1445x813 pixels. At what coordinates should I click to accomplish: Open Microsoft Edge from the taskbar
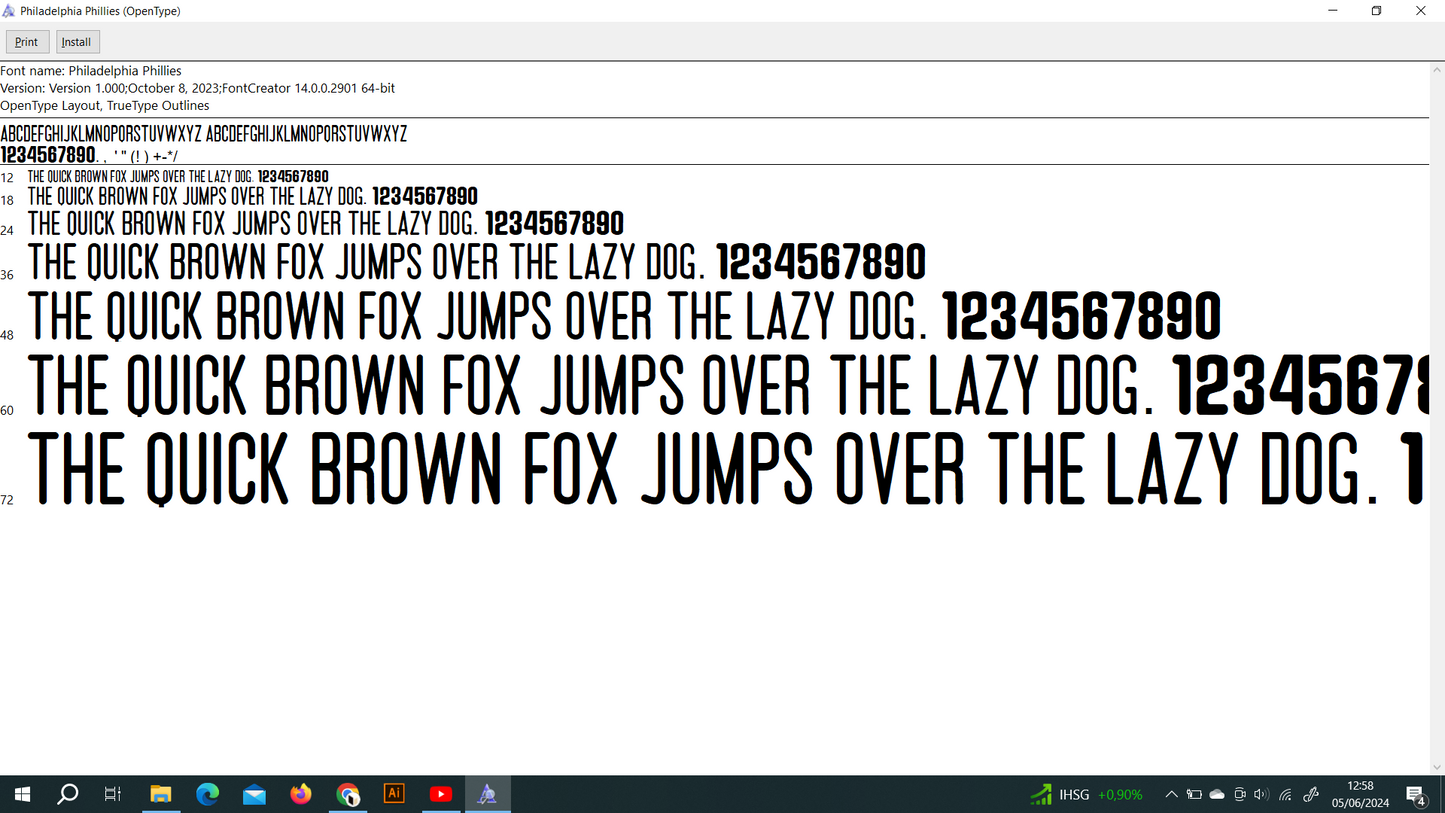click(207, 794)
